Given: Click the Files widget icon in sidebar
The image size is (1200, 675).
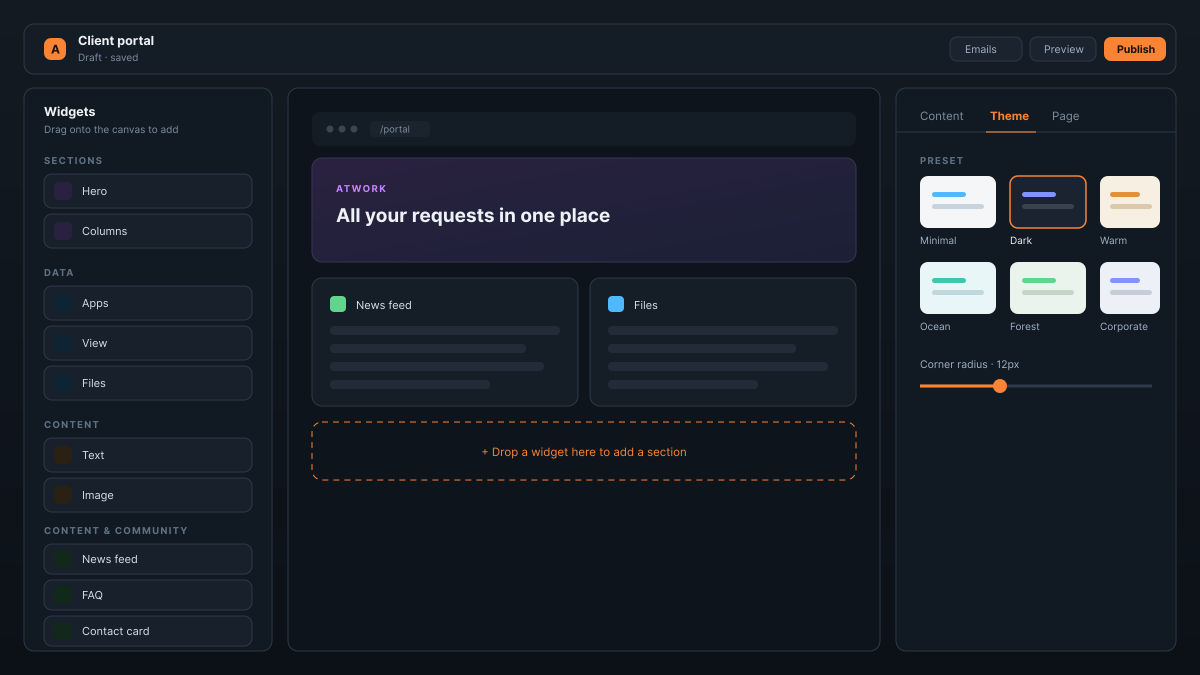Looking at the screenshot, I should tap(63, 383).
